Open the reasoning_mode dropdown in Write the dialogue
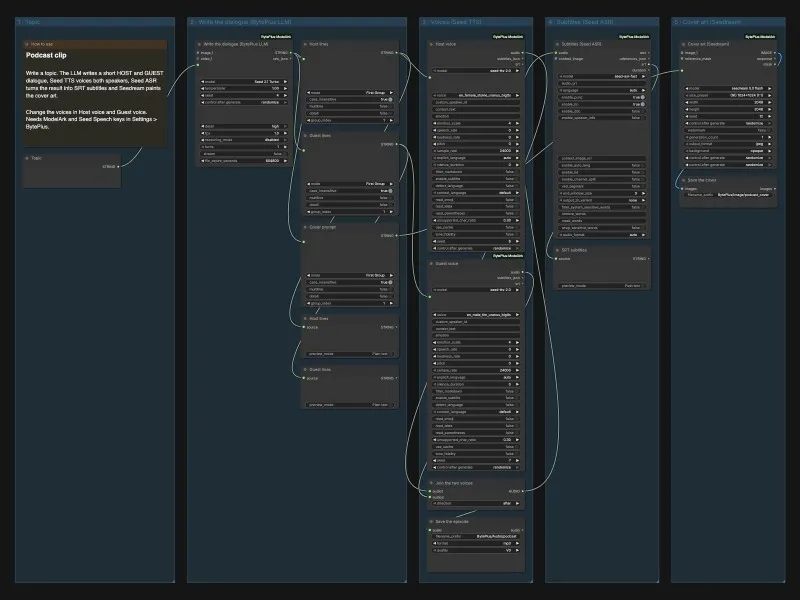Viewport: 800px width, 600px height. click(x=244, y=140)
